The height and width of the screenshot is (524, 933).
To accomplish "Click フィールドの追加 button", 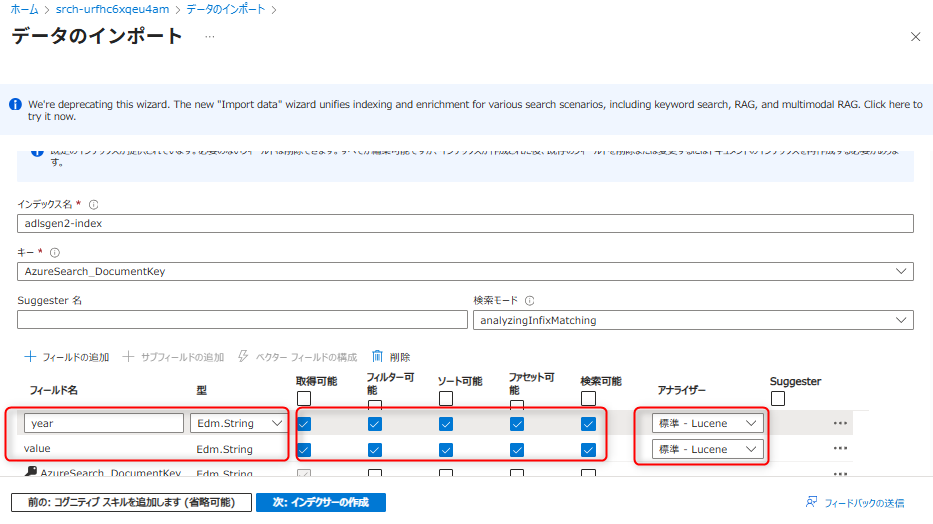I will (67, 357).
